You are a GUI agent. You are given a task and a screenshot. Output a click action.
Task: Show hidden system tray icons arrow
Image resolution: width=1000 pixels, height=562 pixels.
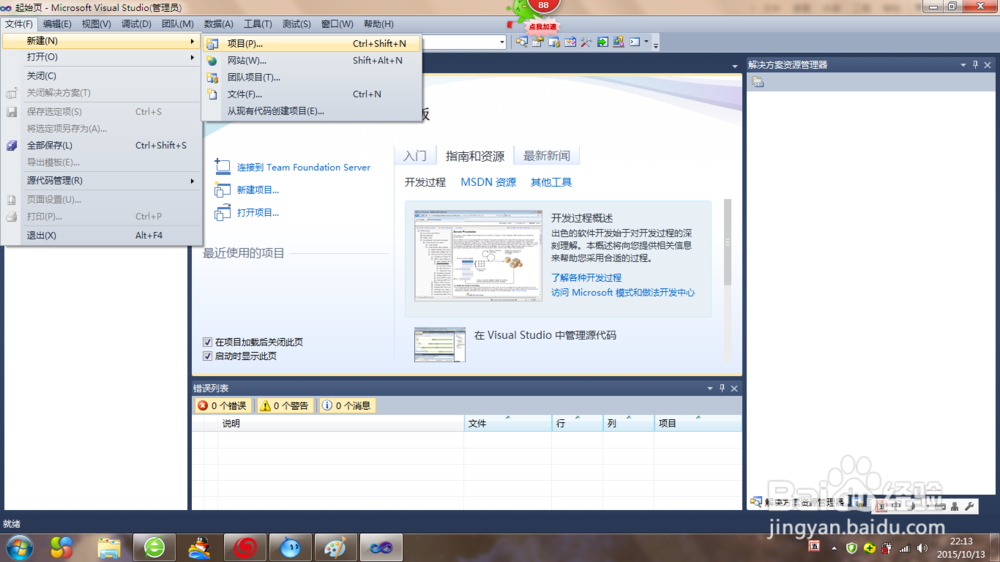[834, 548]
